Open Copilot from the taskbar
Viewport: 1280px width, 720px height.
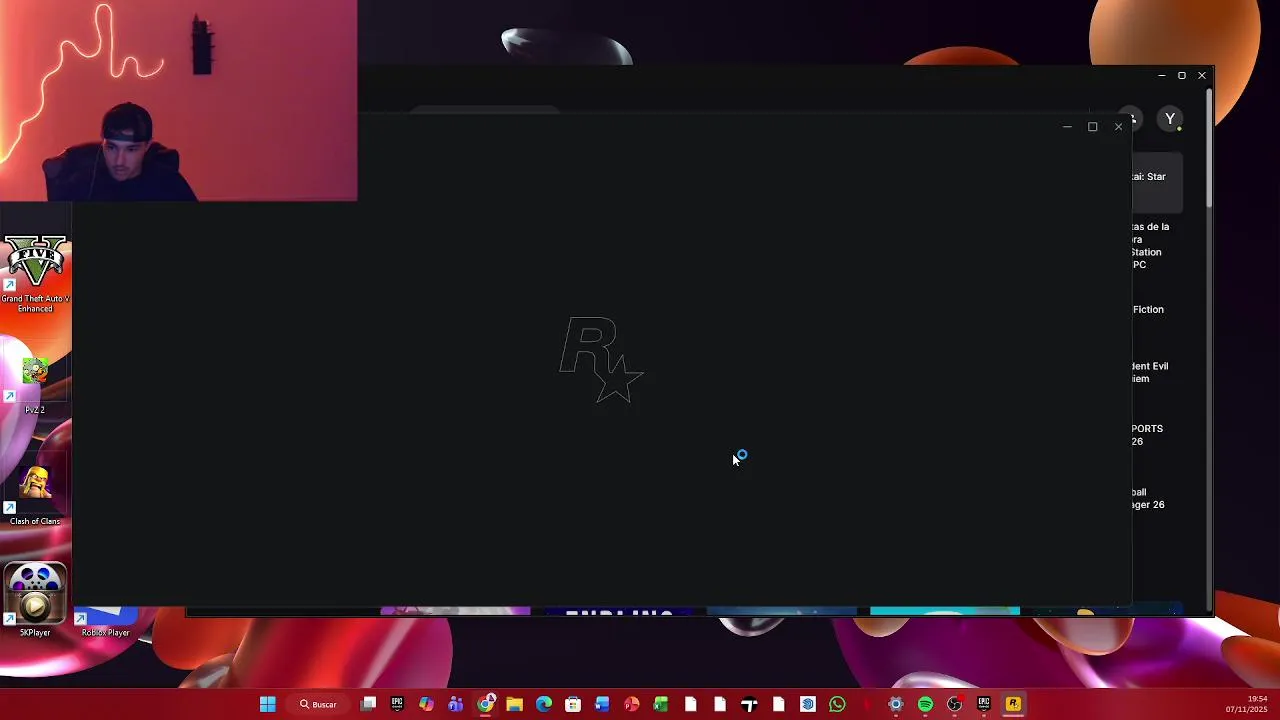click(427, 704)
